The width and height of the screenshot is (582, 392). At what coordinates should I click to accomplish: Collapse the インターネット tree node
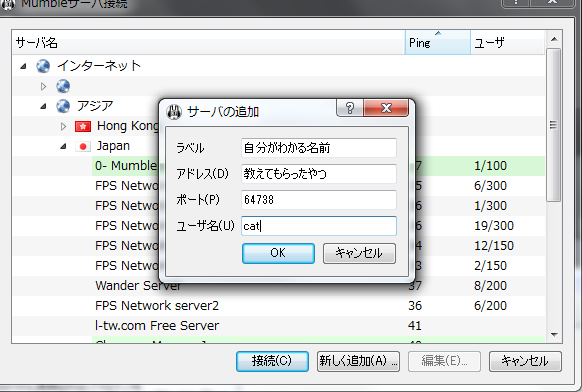[x=23, y=66]
